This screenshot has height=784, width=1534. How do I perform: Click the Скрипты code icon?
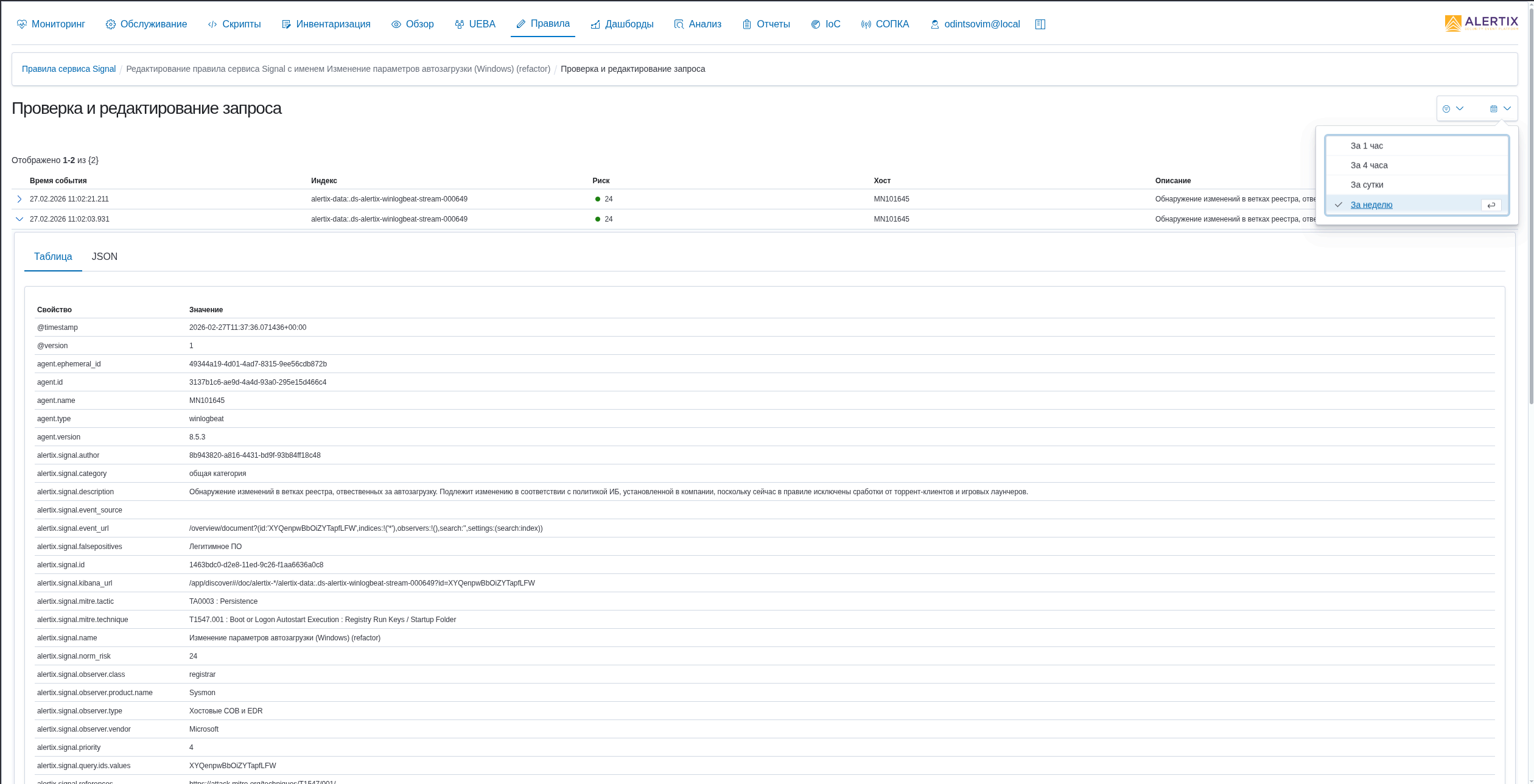click(212, 24)
